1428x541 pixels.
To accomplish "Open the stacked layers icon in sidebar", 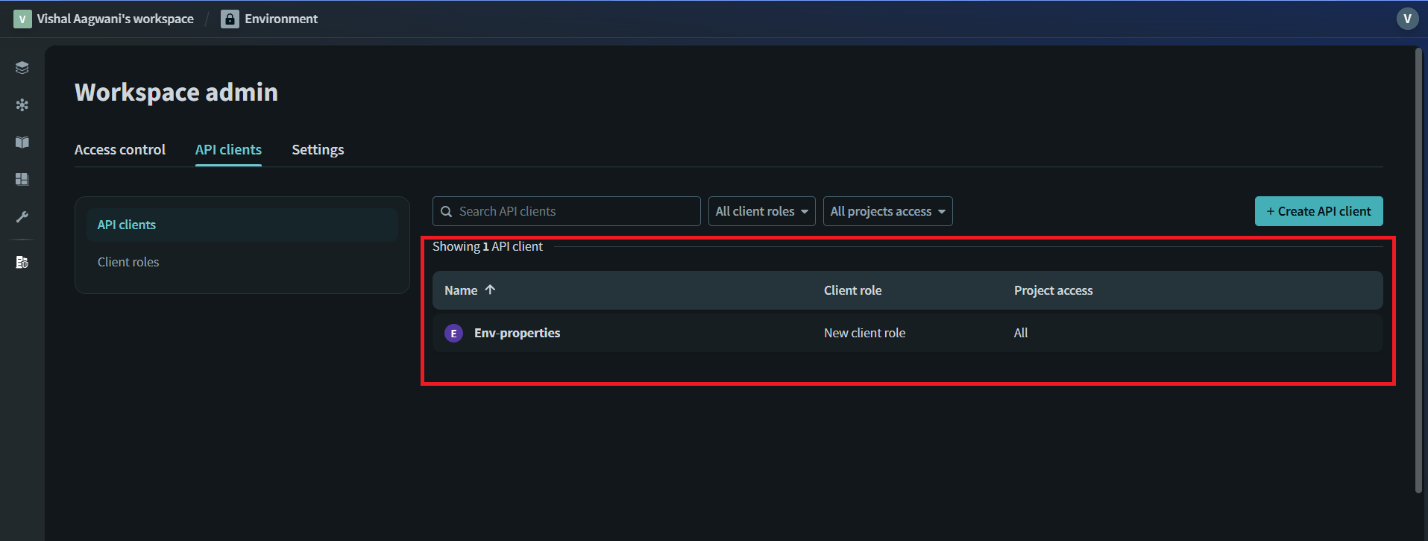I will (22, 68).
